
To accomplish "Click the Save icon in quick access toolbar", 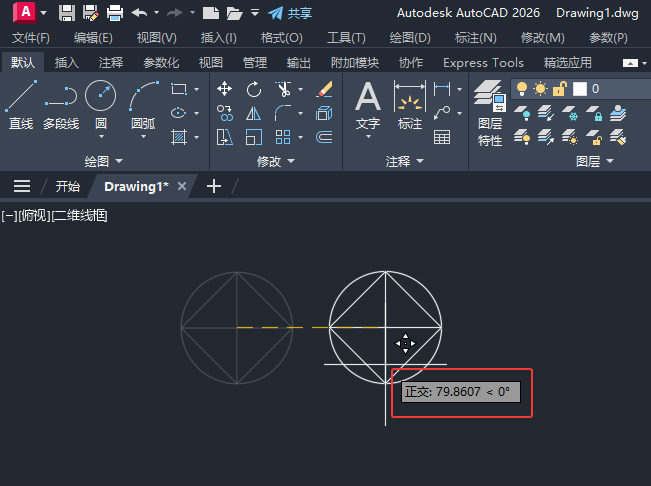I will point(67,13).
